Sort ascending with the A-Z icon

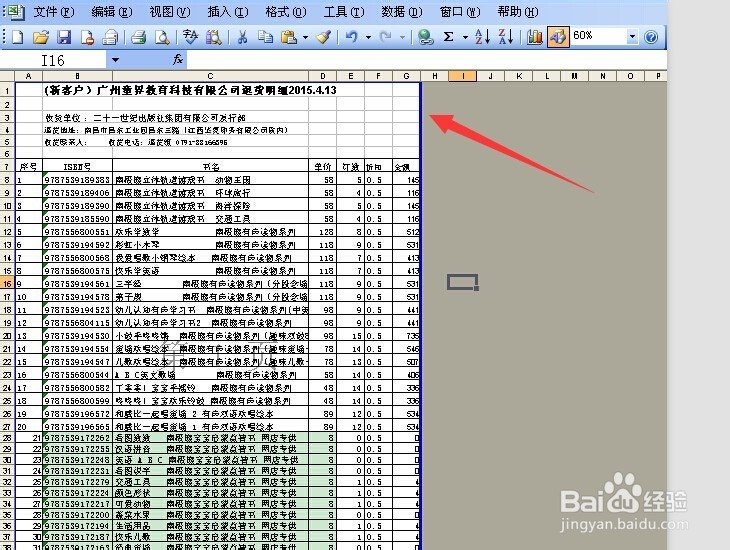click(x=482, y=37)
